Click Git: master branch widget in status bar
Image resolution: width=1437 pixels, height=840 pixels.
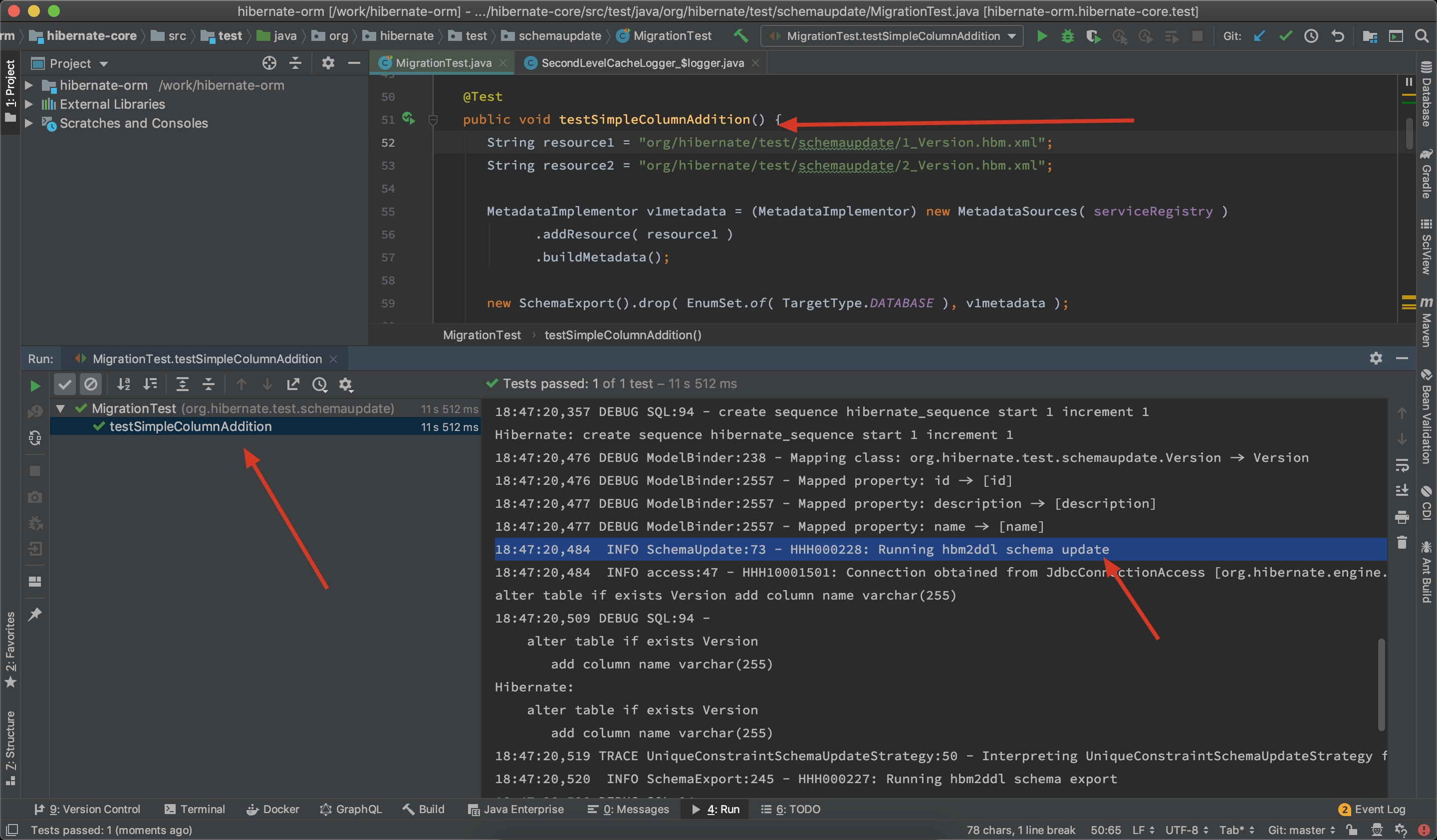pyautogui.click(x=1301, y=830)
